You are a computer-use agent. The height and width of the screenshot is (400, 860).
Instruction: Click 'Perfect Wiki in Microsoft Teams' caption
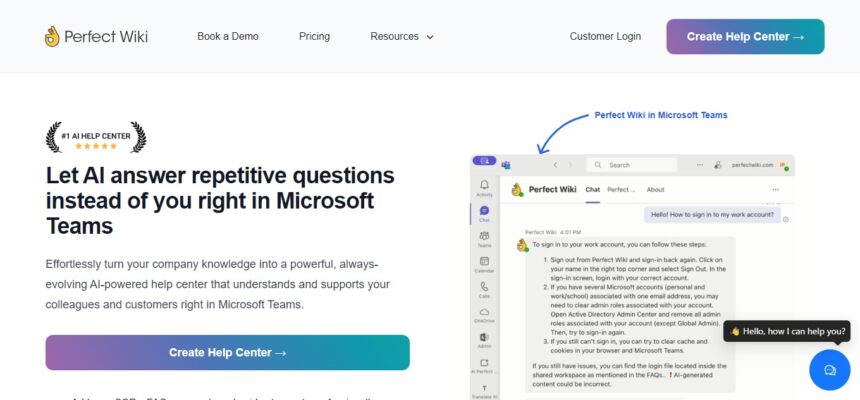[661, 115]
